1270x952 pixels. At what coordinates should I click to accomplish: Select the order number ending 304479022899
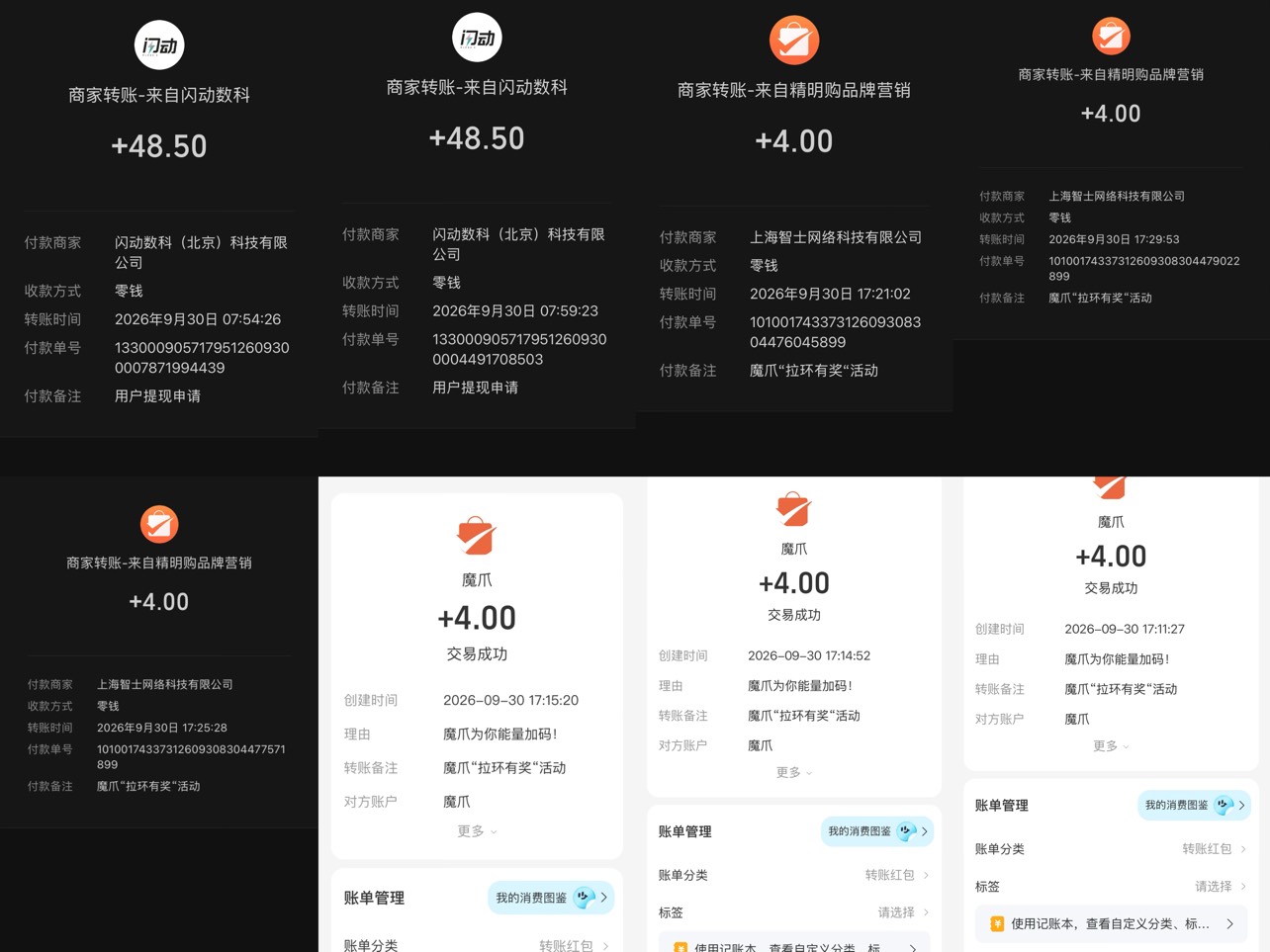click(x=1144, y=269)
